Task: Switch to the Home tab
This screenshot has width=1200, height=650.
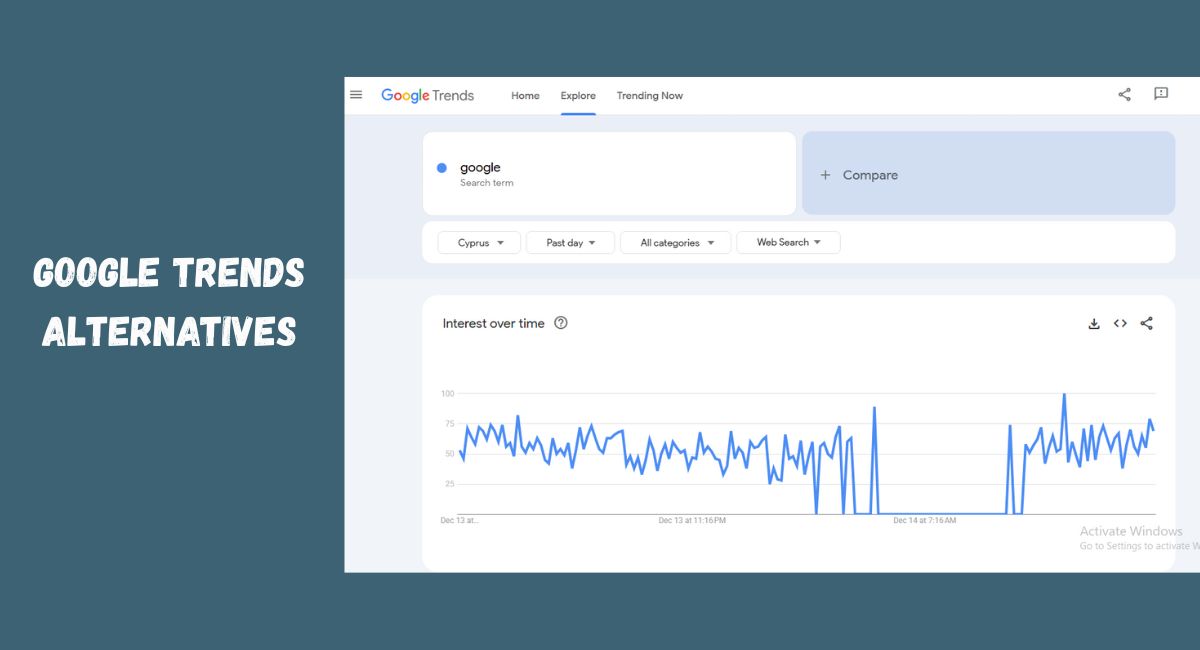Action: click(525, 95)
